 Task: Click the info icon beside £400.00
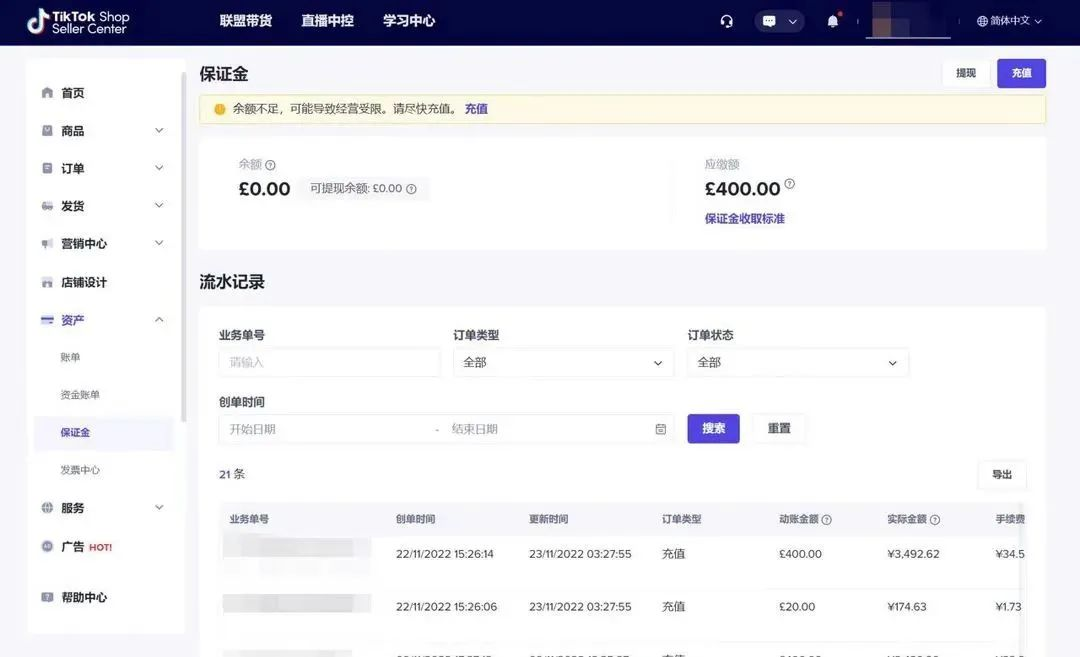pyautogui.click(x=790, y=184)
